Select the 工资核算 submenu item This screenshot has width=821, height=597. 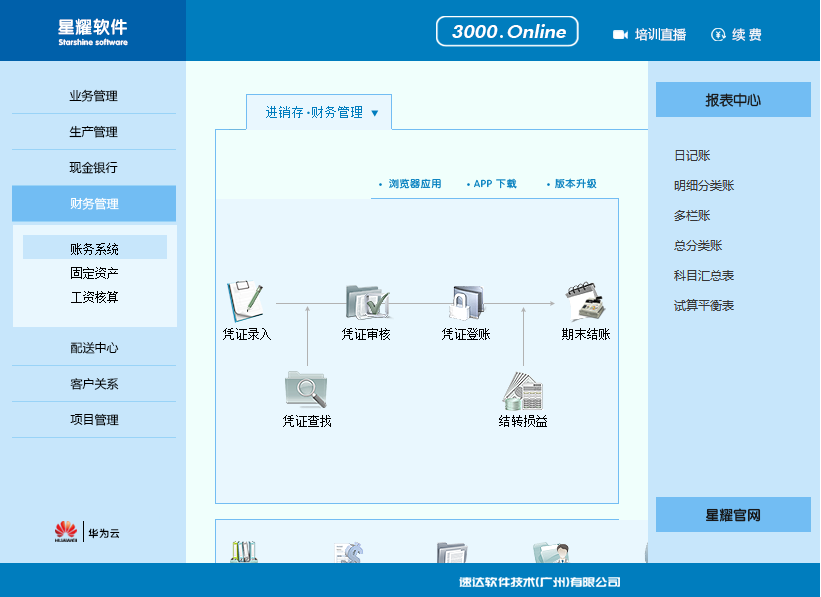click(x=94, y=297)
